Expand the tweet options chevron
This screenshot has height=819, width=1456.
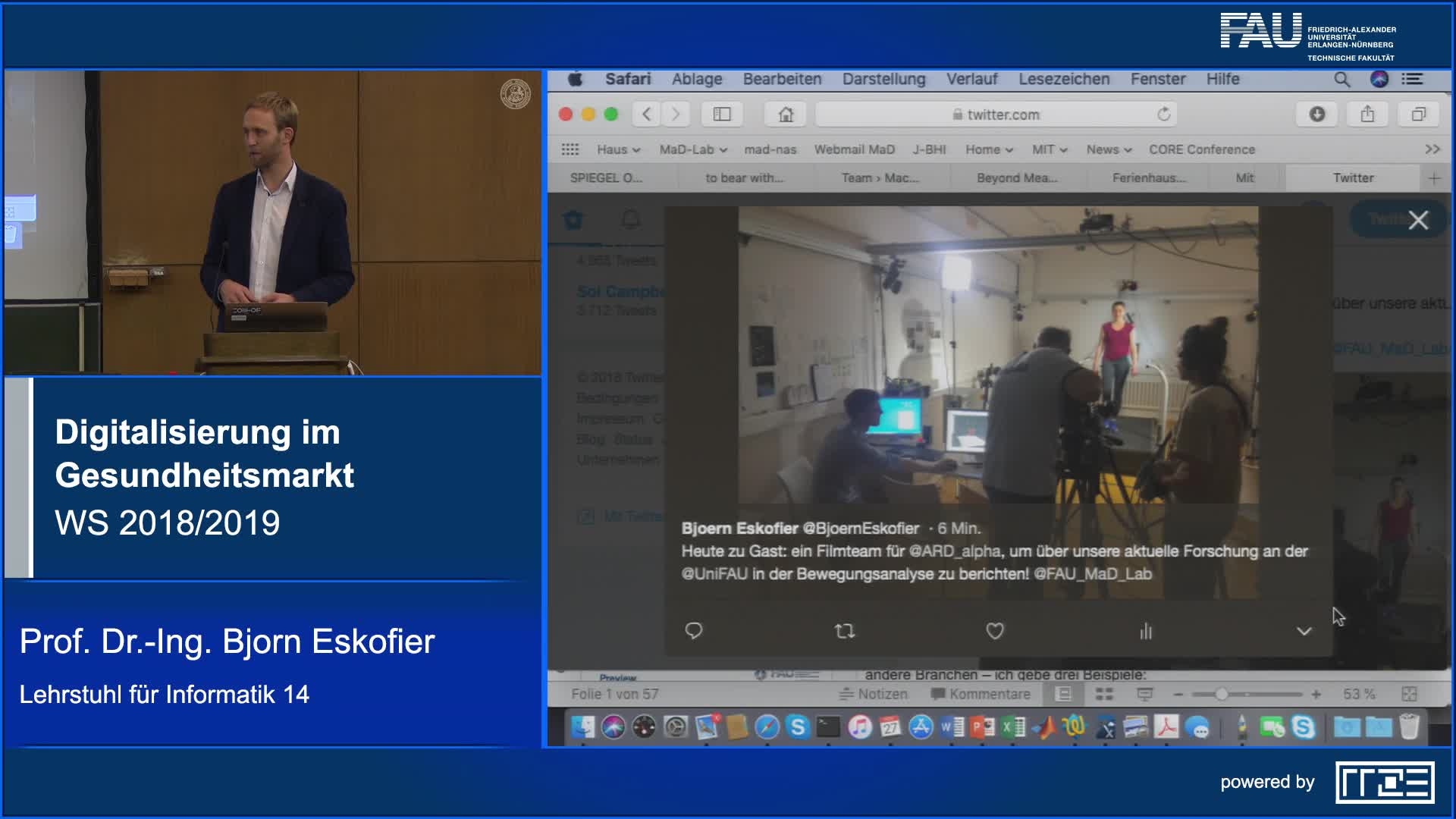click(x=1303, y=630)
